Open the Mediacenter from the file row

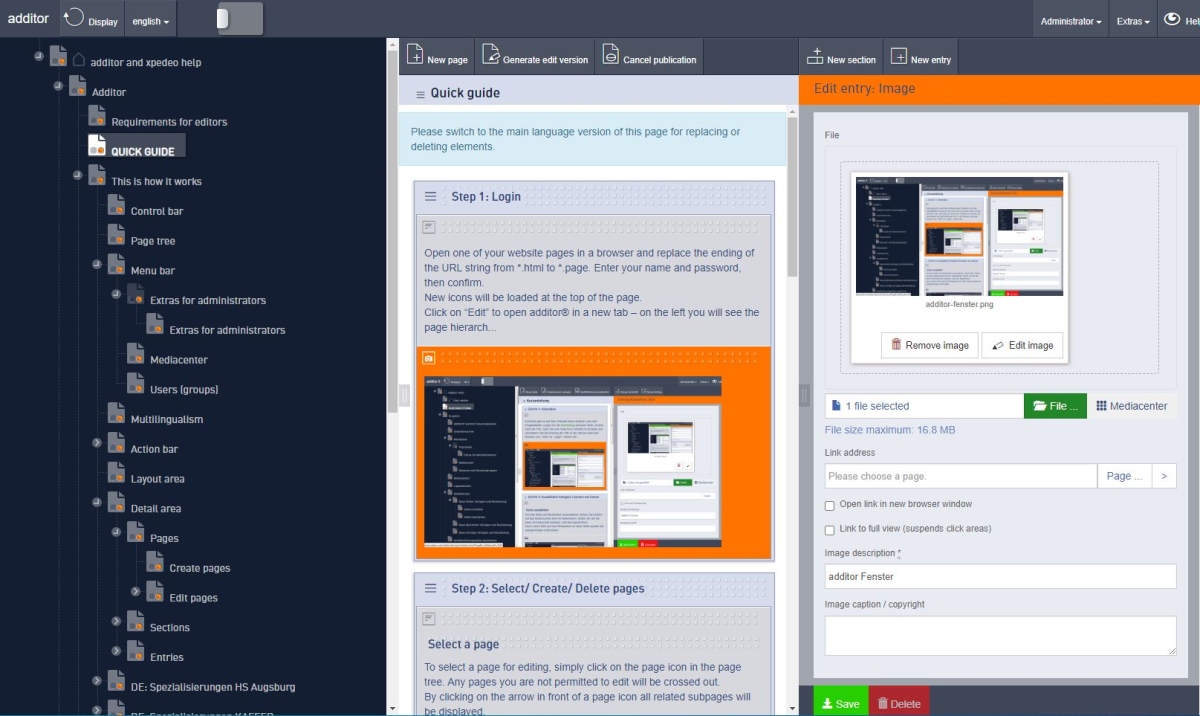(1131, 406)
